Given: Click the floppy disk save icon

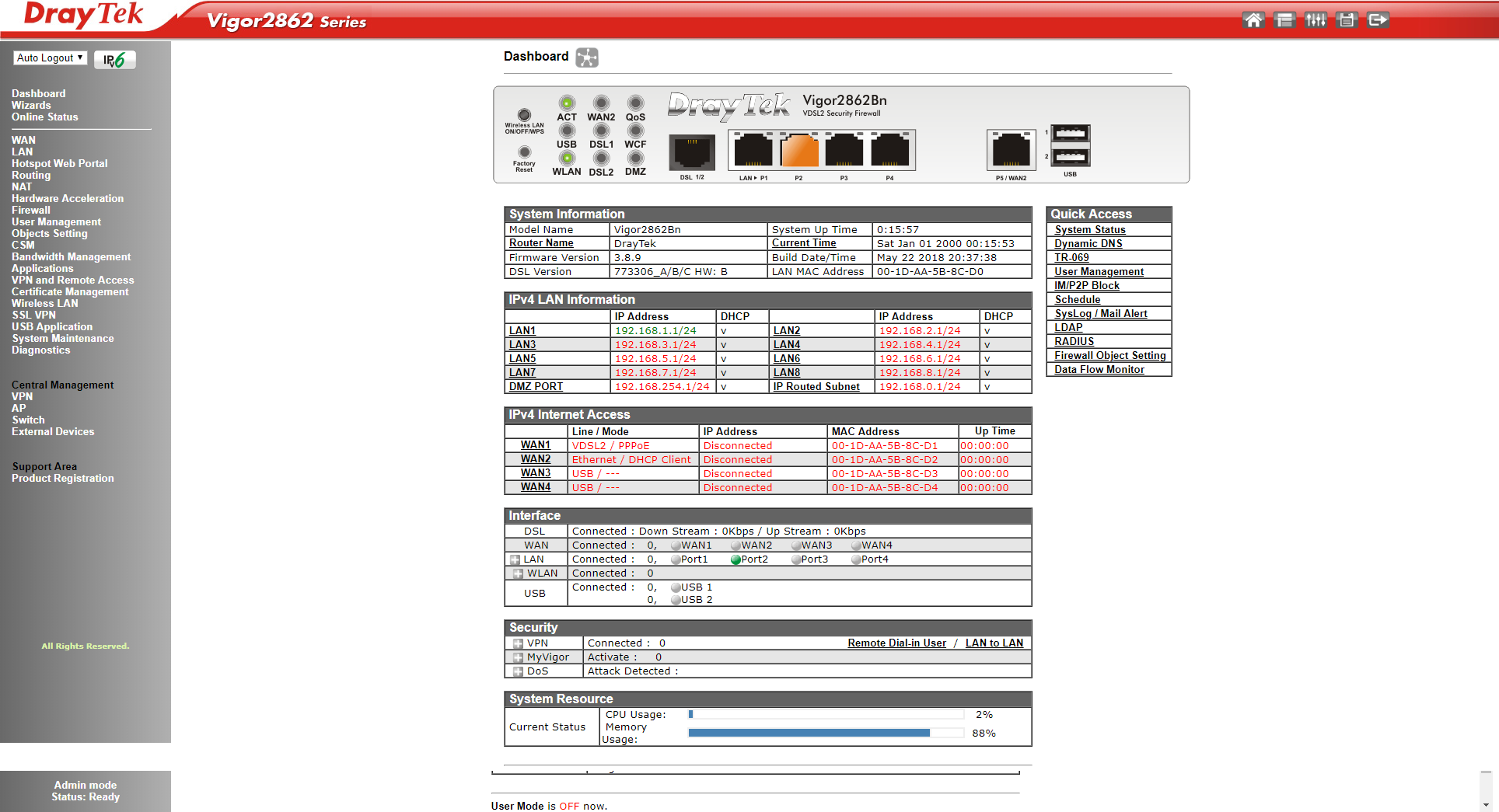Looking at the screenshot, I should point(1347,20).
